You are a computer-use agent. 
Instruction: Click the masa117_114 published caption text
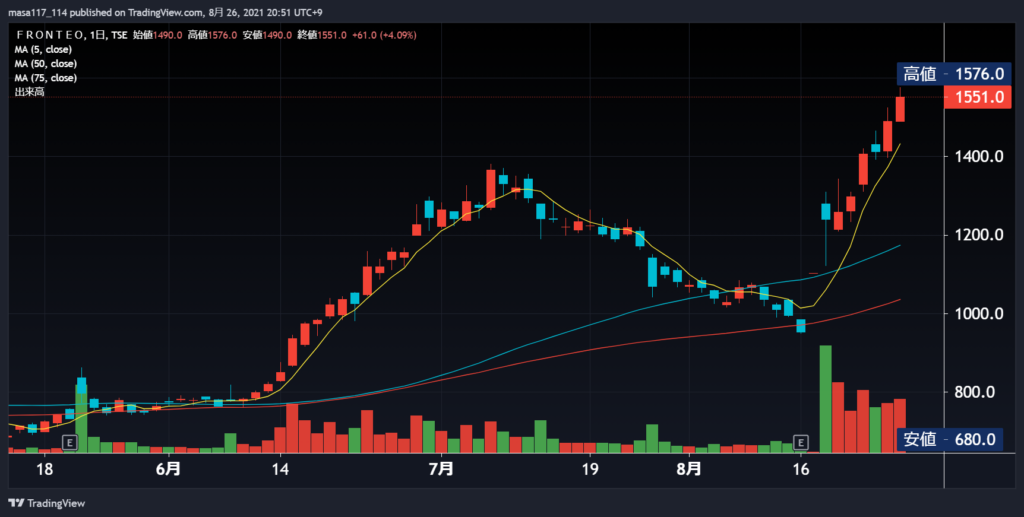(165, 12)
